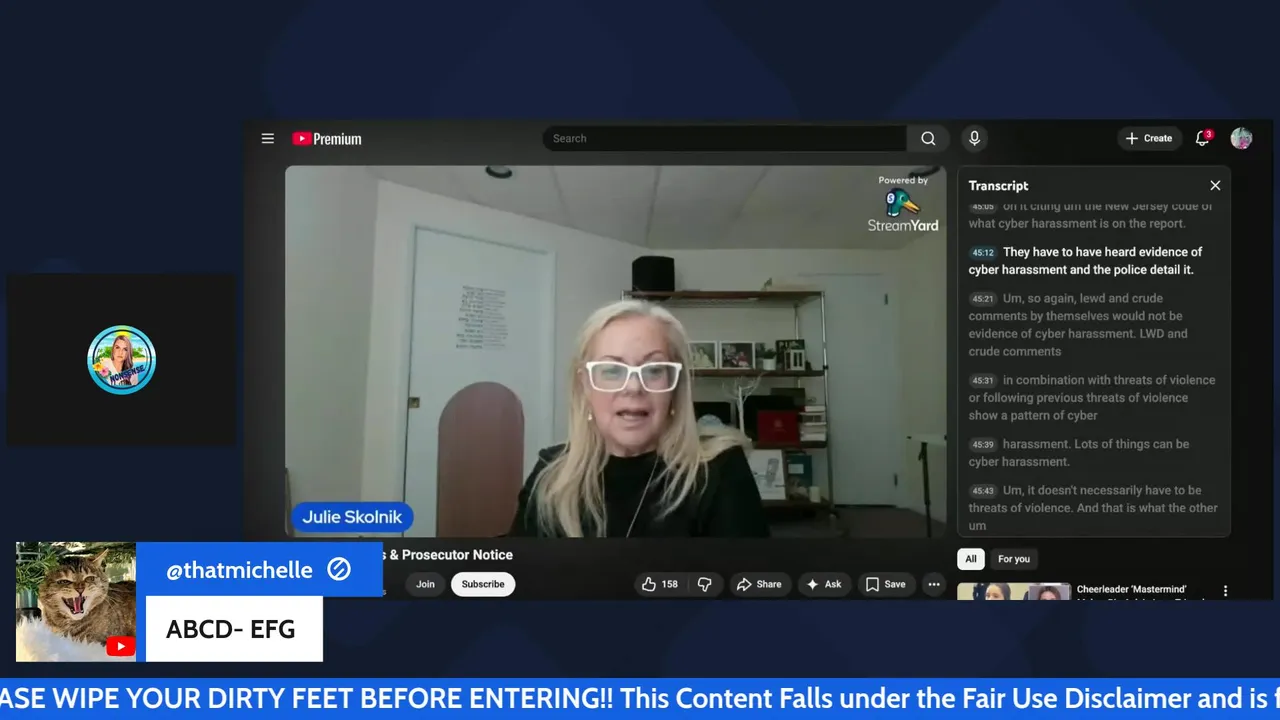Jump to transcript timestamp 45:31
Screen dimensions: 1280x720
(983, 381)
